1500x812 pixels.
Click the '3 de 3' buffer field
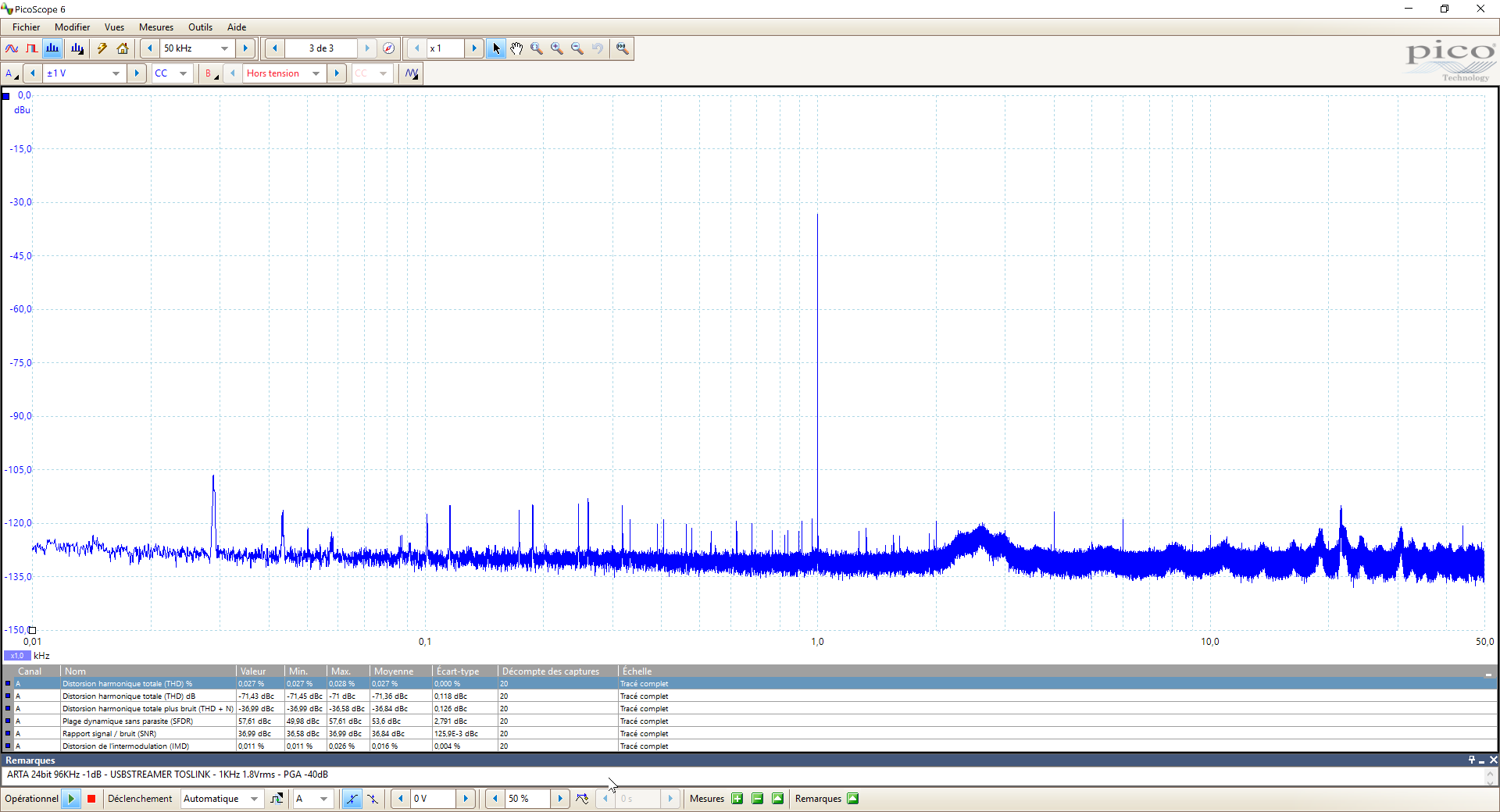[321, 48]
